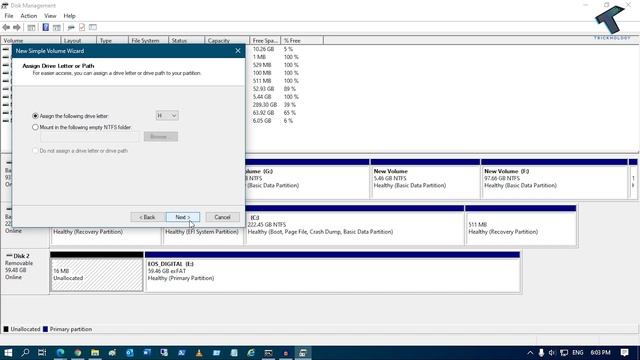Open the Windows Start menu
The width and height of the screenshot is (640, 360).
pyautogui.click(x=8, y=353)
